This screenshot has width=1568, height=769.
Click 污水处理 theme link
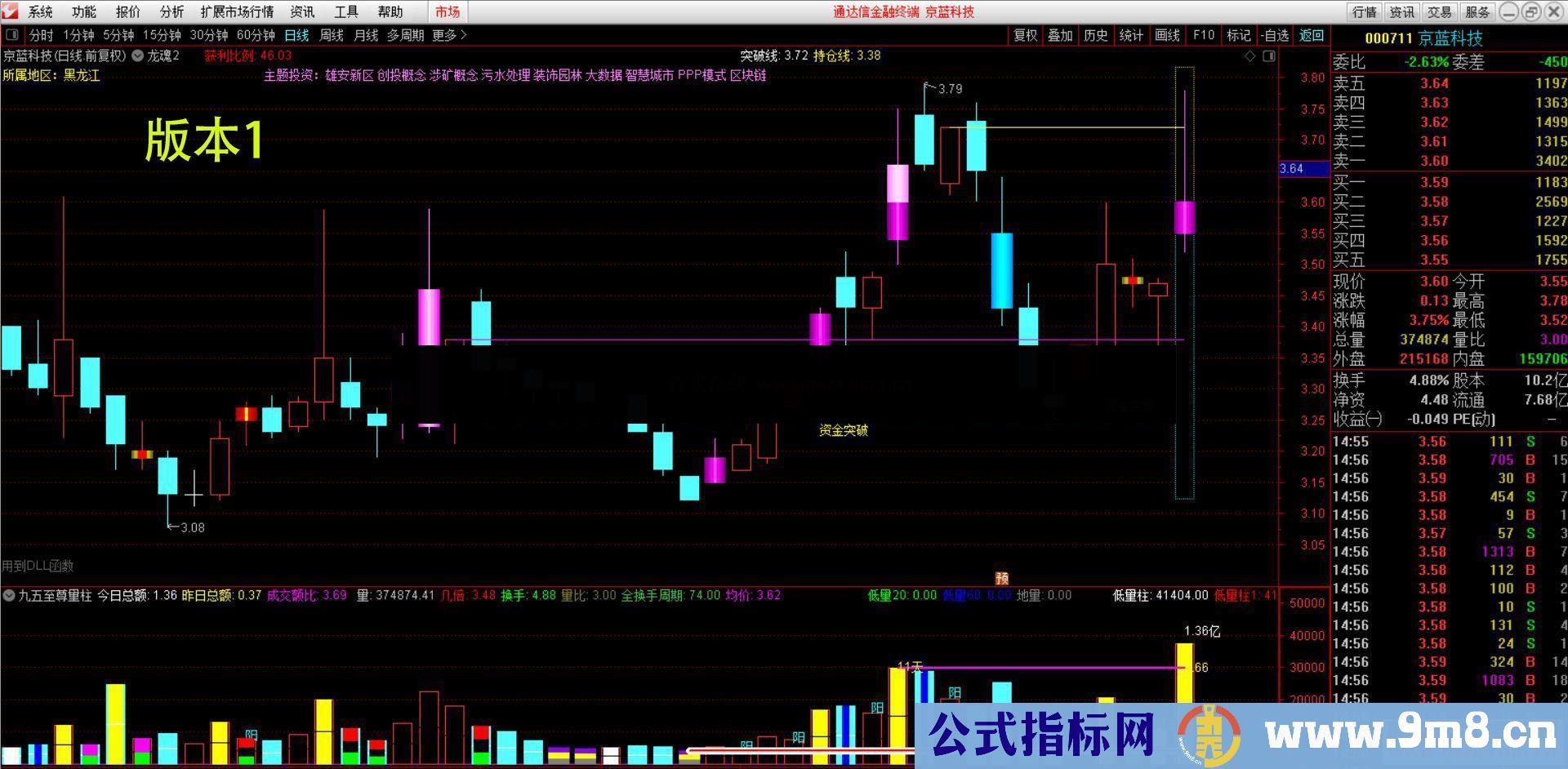pos(506,75)
